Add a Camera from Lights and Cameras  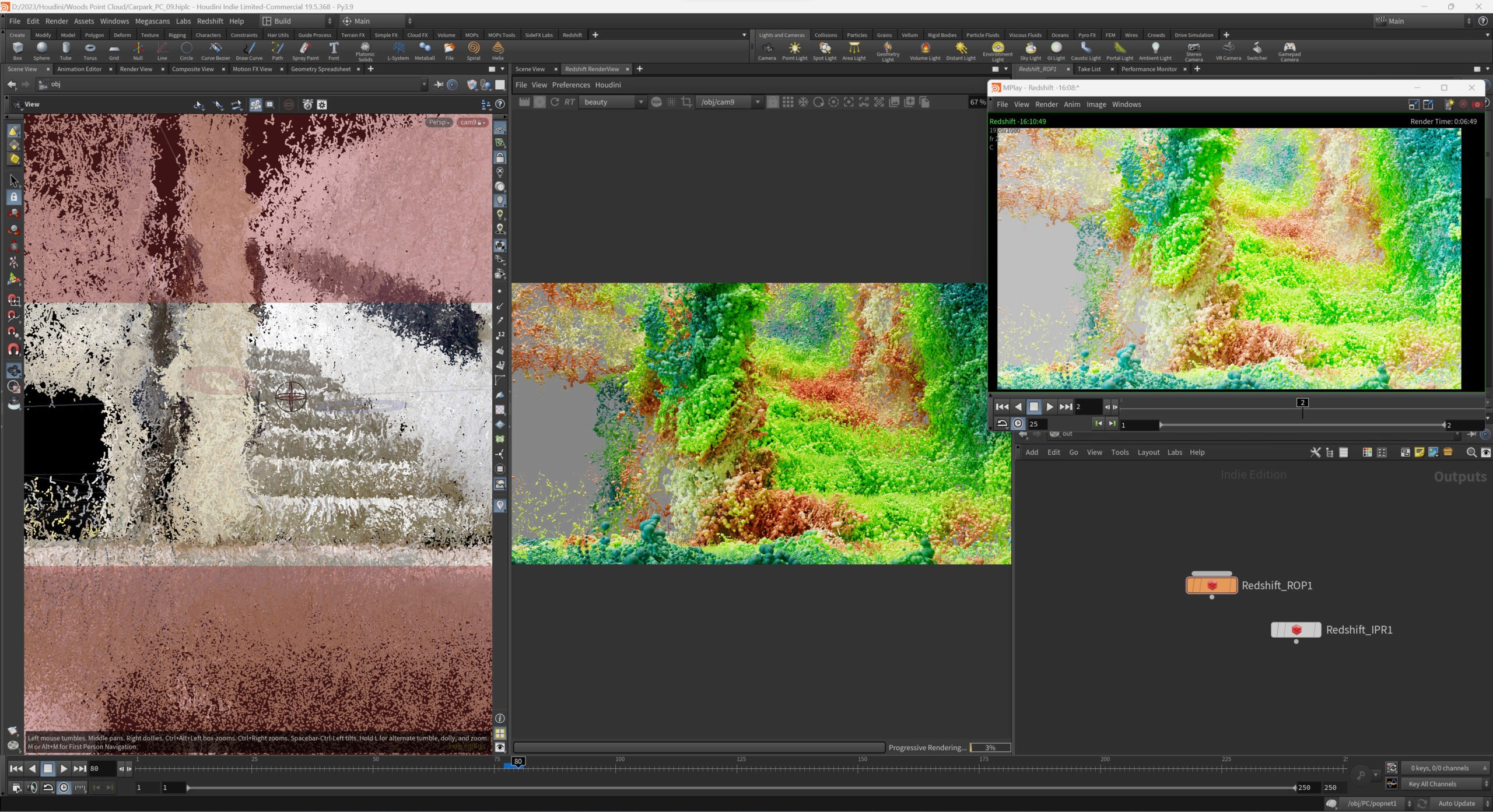point(767,51)
